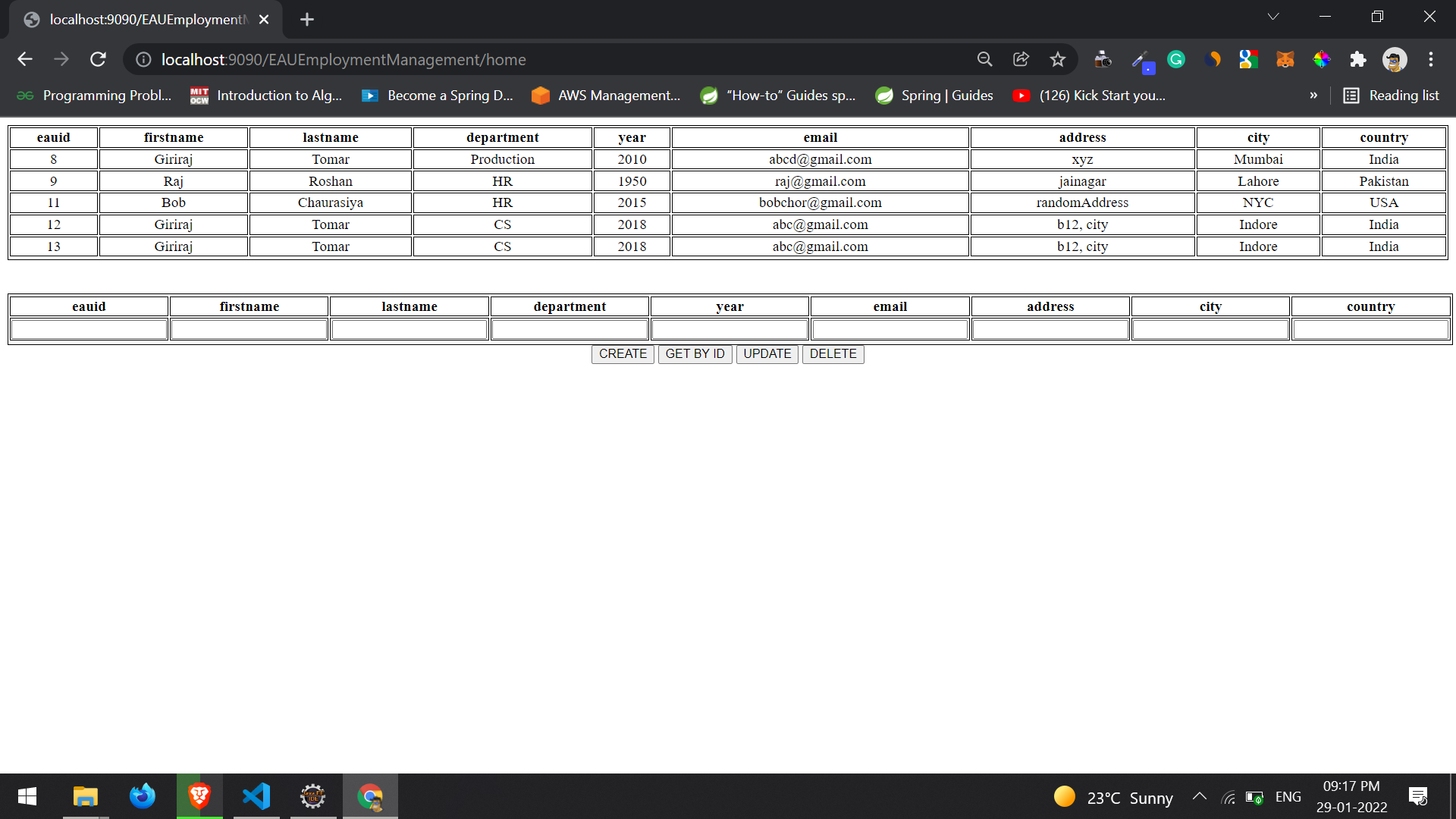Click the GET BY ID button

tap(695, 354)
